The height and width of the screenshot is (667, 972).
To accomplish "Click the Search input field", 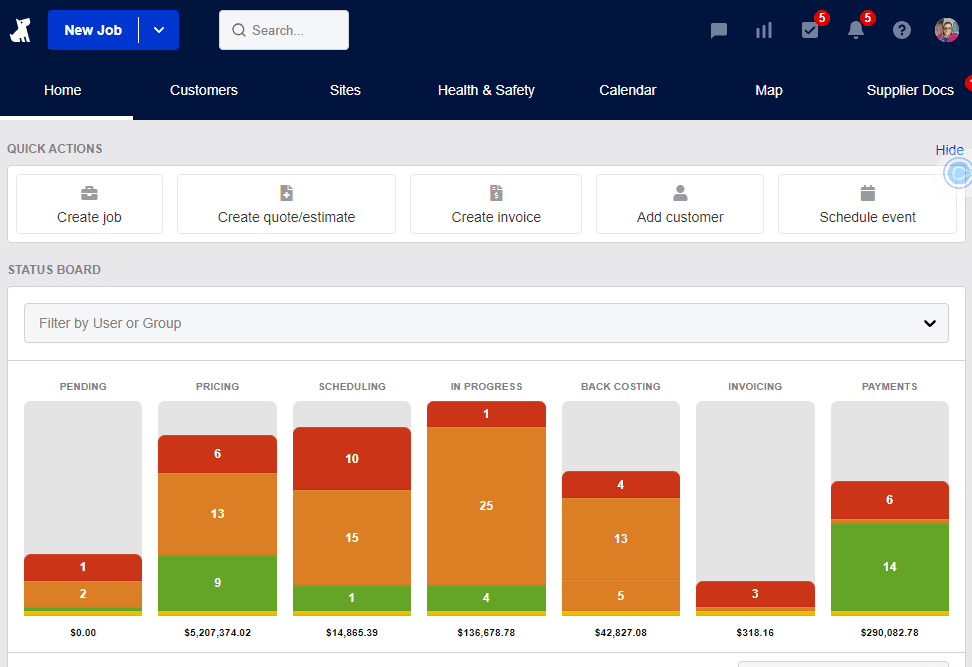I will (284, 30).
